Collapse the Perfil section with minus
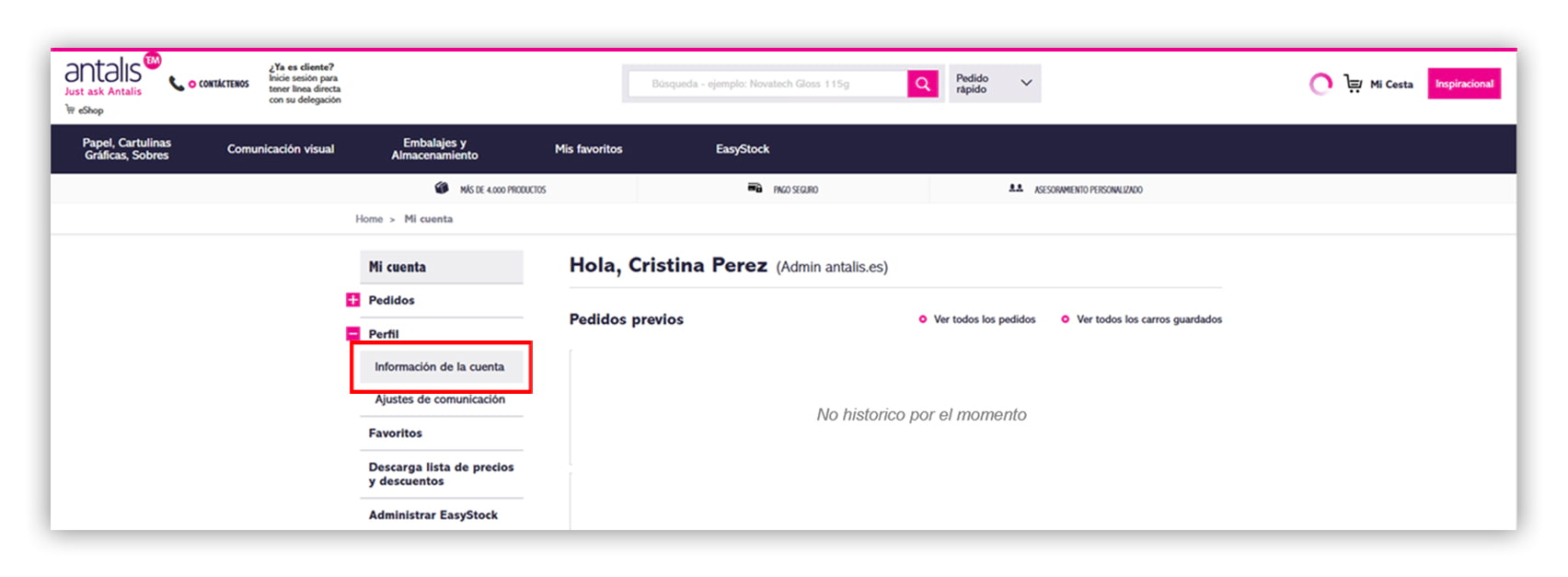This screenshot has height=577, width=1568. tap(352, 334)
